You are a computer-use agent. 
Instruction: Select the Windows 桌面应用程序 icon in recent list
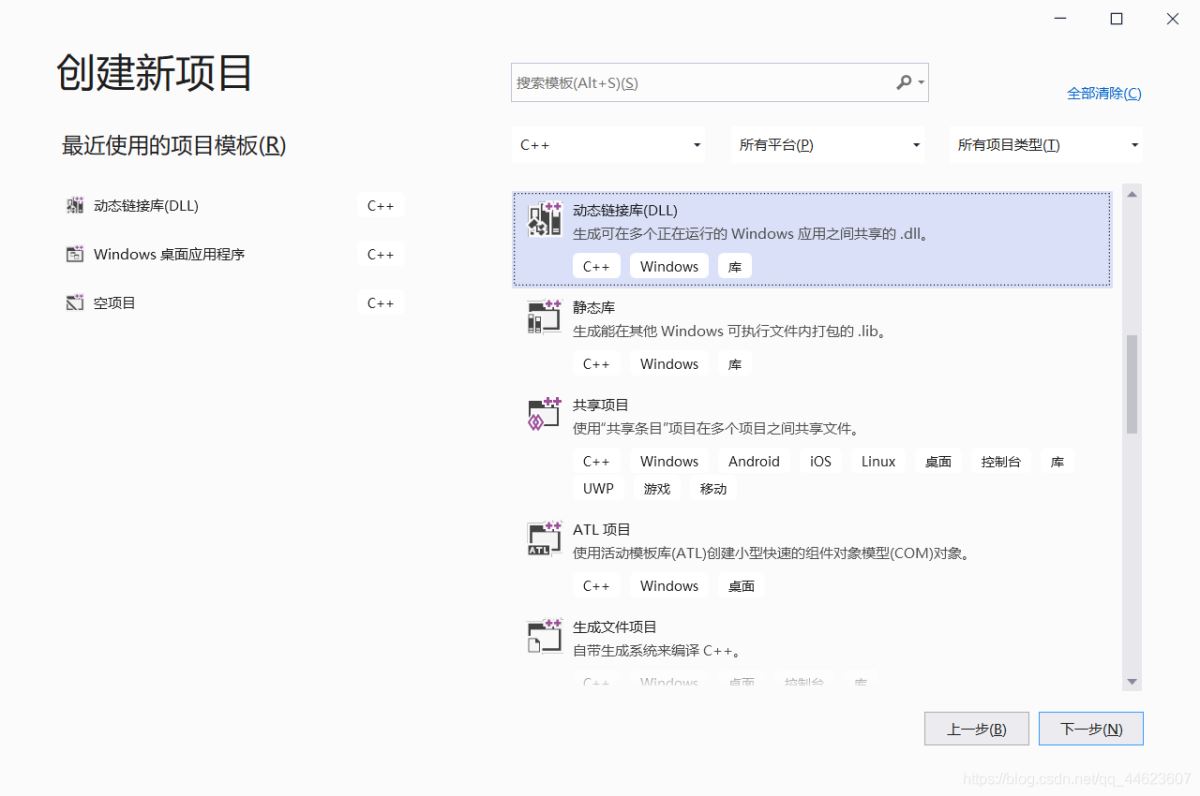coord(74,254)
